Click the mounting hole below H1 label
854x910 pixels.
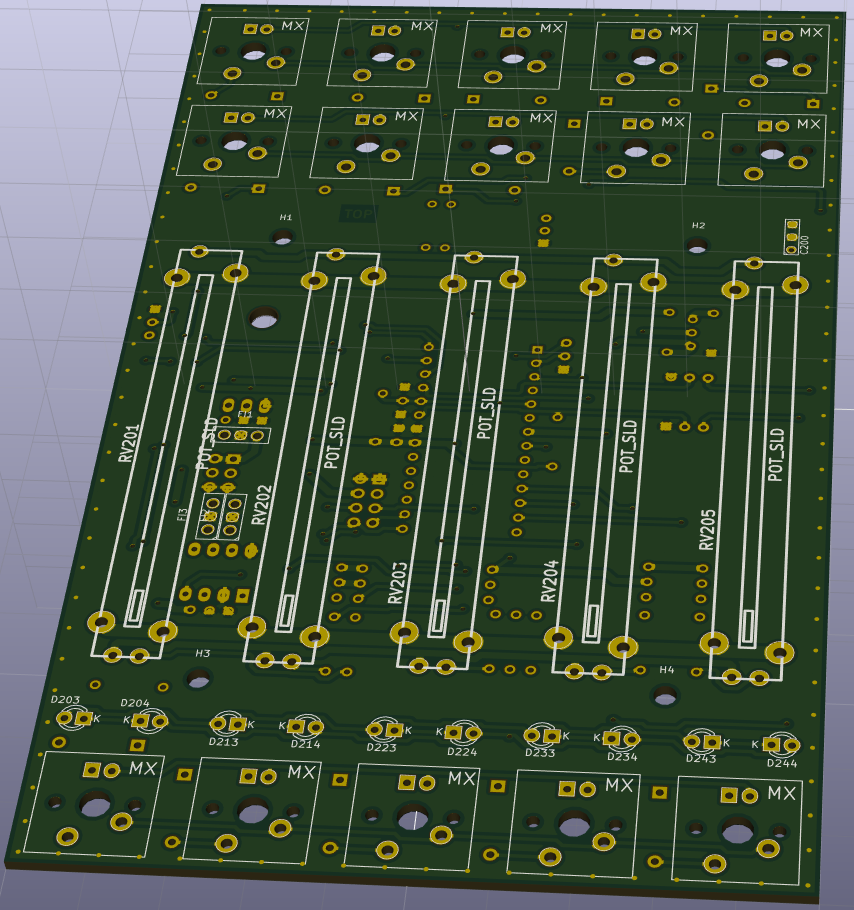283,237
